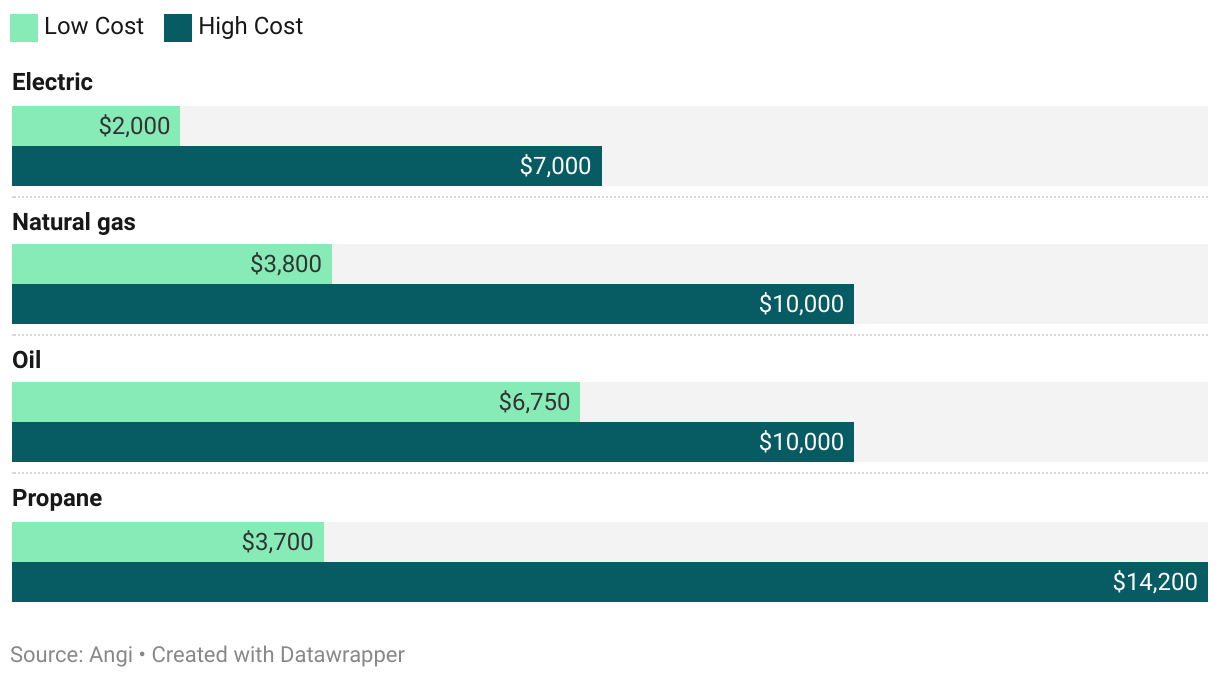Viewport: 1220px width, 678px height.
Task: Click the Oil category heading
Action: (x=27, y=360)
